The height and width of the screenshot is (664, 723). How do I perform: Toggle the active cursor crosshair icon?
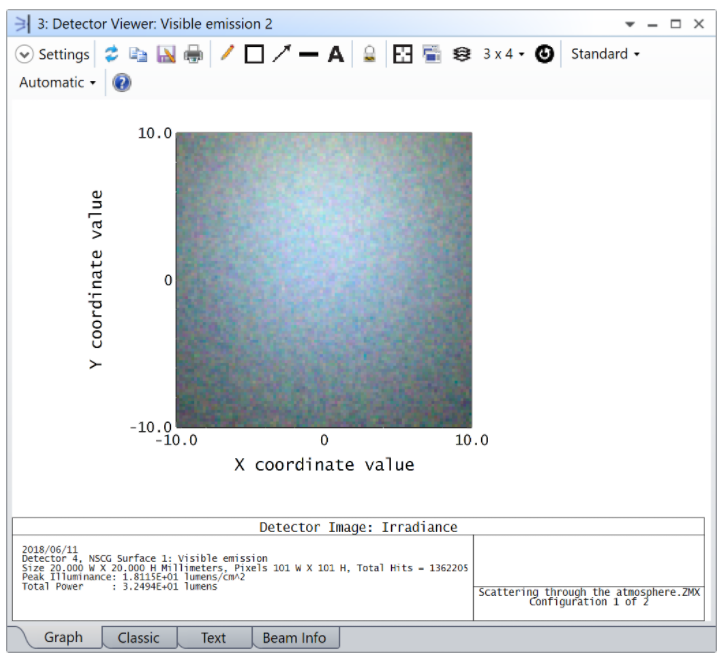click(402, 54)
